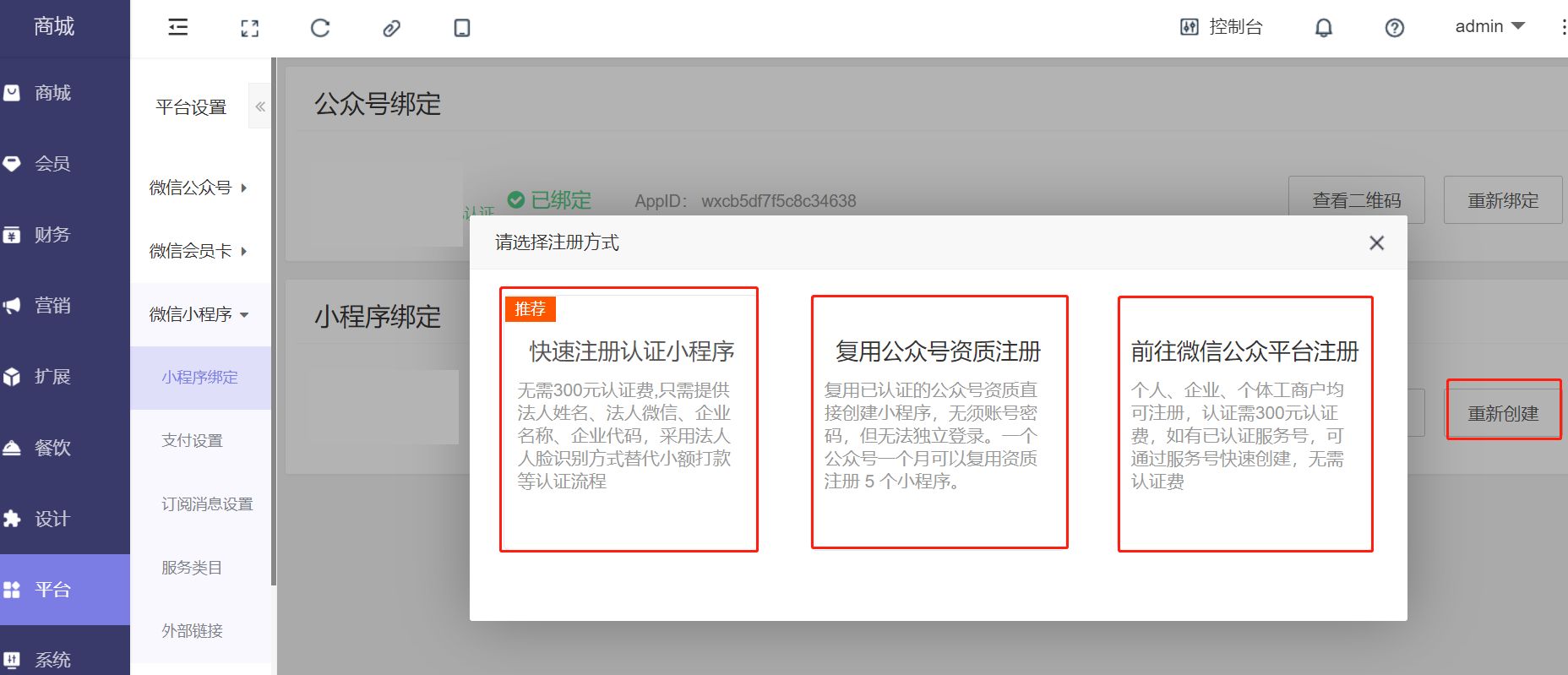Expand the 微信会员卡 submenu

click(x=199, y=251)
